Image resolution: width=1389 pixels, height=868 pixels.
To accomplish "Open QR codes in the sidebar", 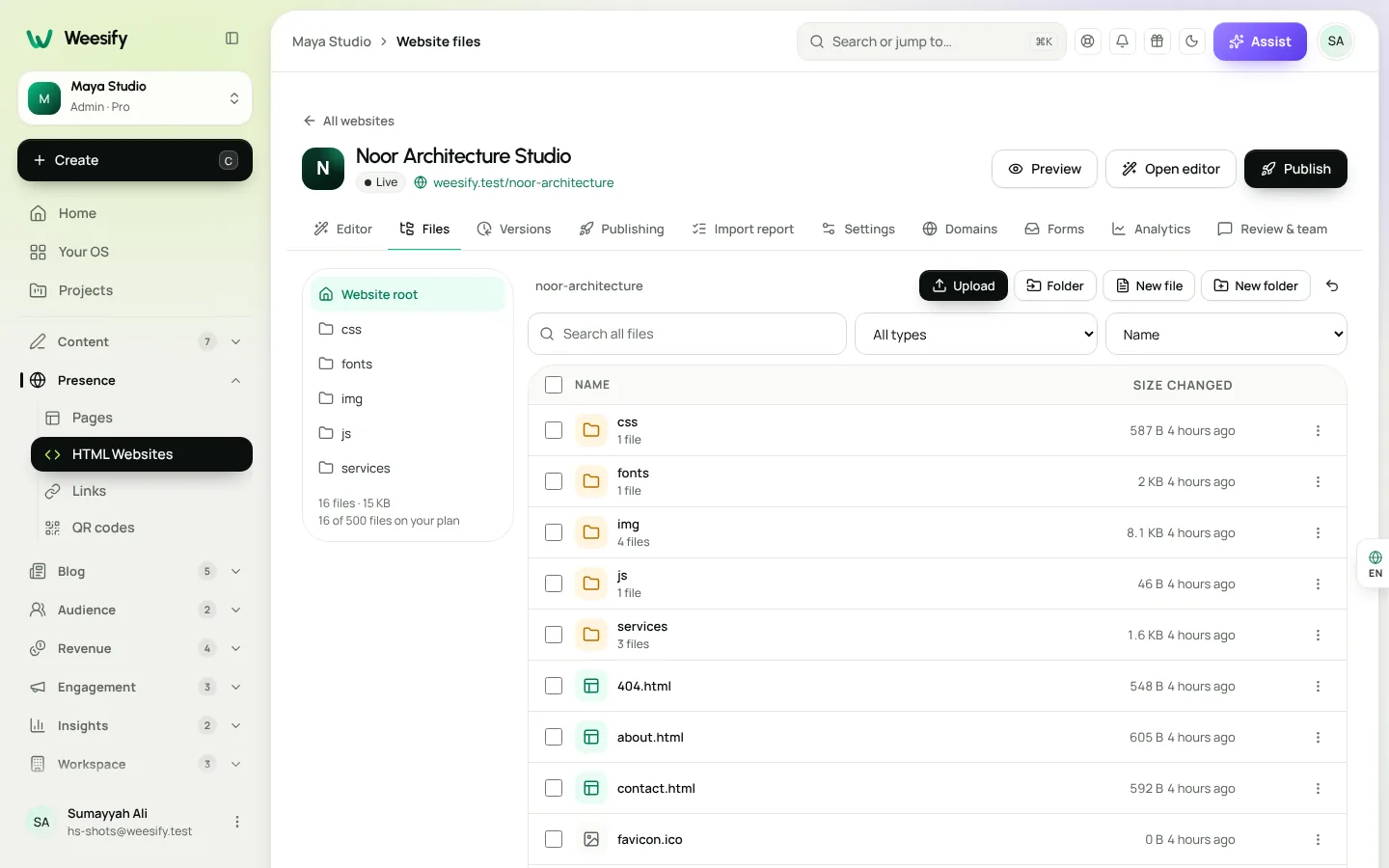I will [142, 528].
